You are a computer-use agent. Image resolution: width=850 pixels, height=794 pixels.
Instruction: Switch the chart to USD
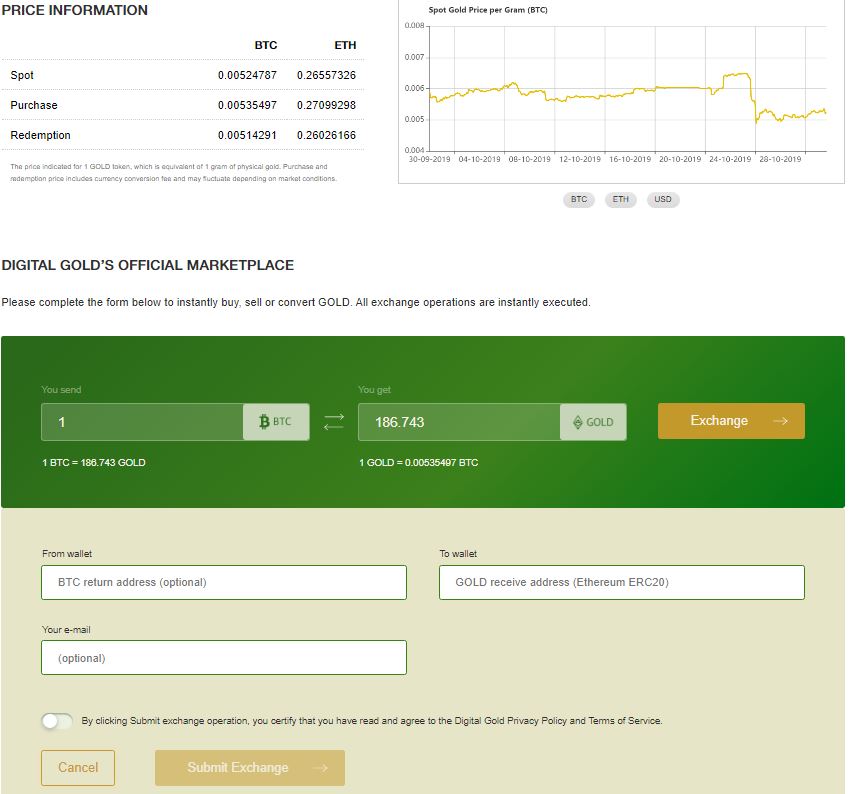(662, 199)
